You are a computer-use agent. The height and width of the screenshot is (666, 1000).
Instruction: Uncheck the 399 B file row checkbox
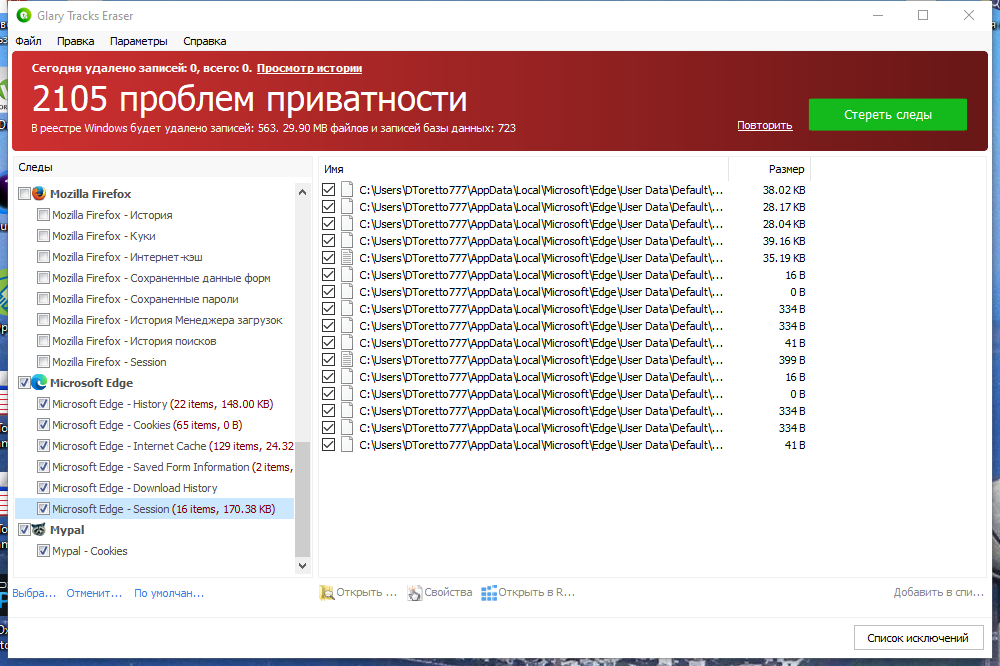tap(328, 360)
